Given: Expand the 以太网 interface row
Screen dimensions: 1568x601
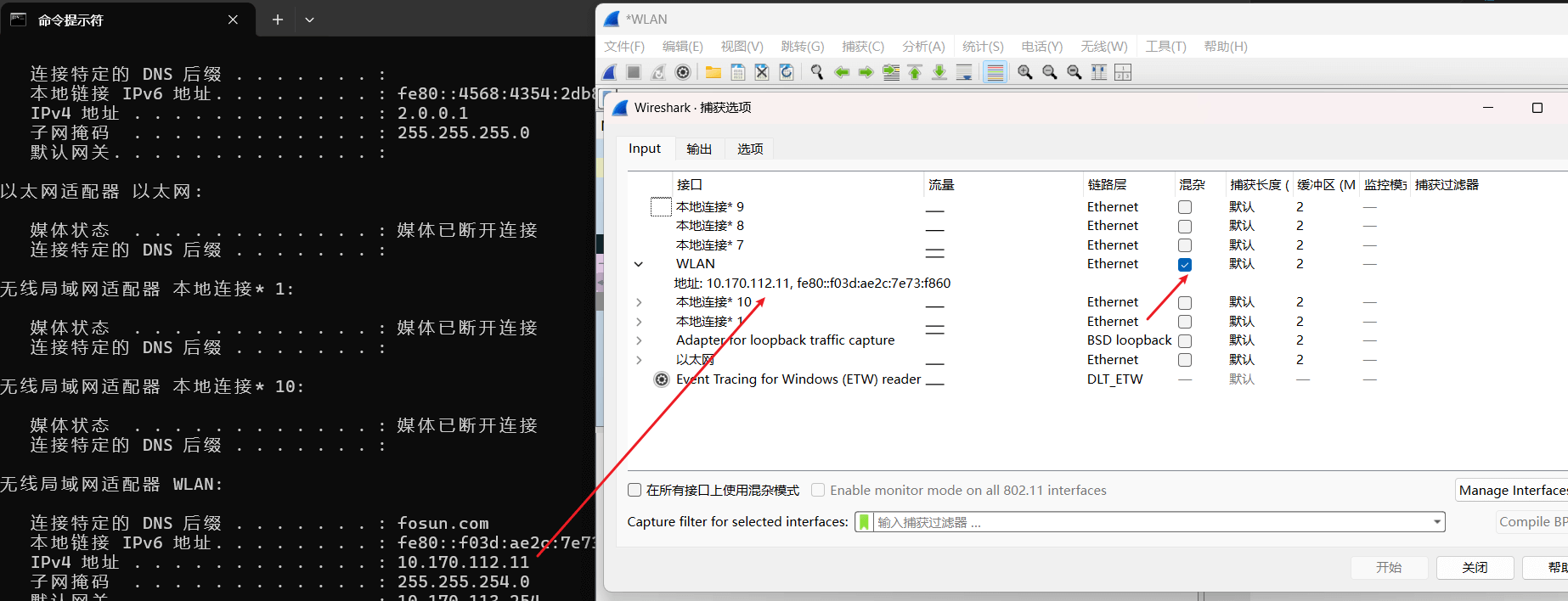Looking at the screenshot, I should 639,360.
